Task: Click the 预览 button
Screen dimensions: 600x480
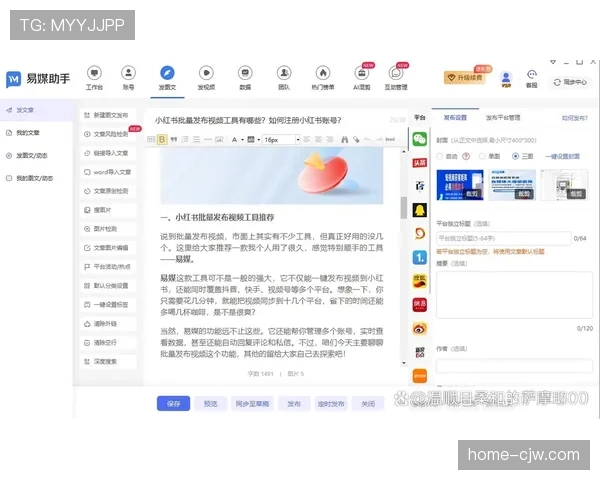Action: [x=210, y=403]
